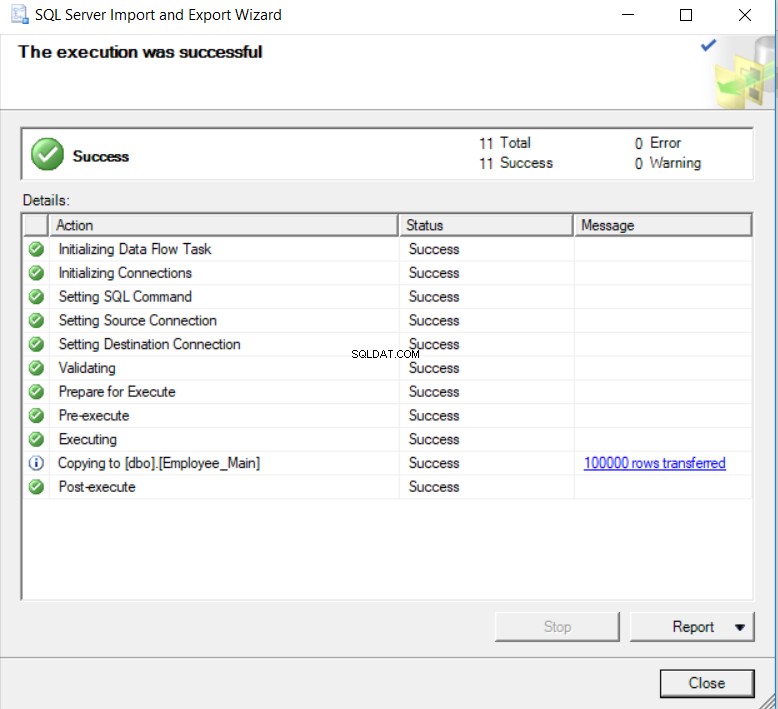Click the green check icon next to Initializing Connections

(x=36, y=273)
